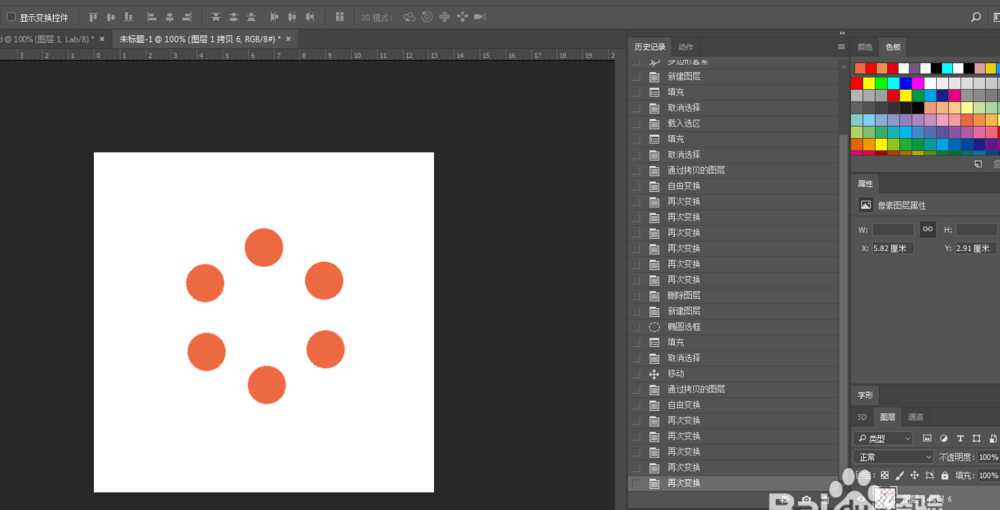Open the layer filter 类型 dropdown
This screenshot has height=510, width=1000.
[x=884, y=438]
